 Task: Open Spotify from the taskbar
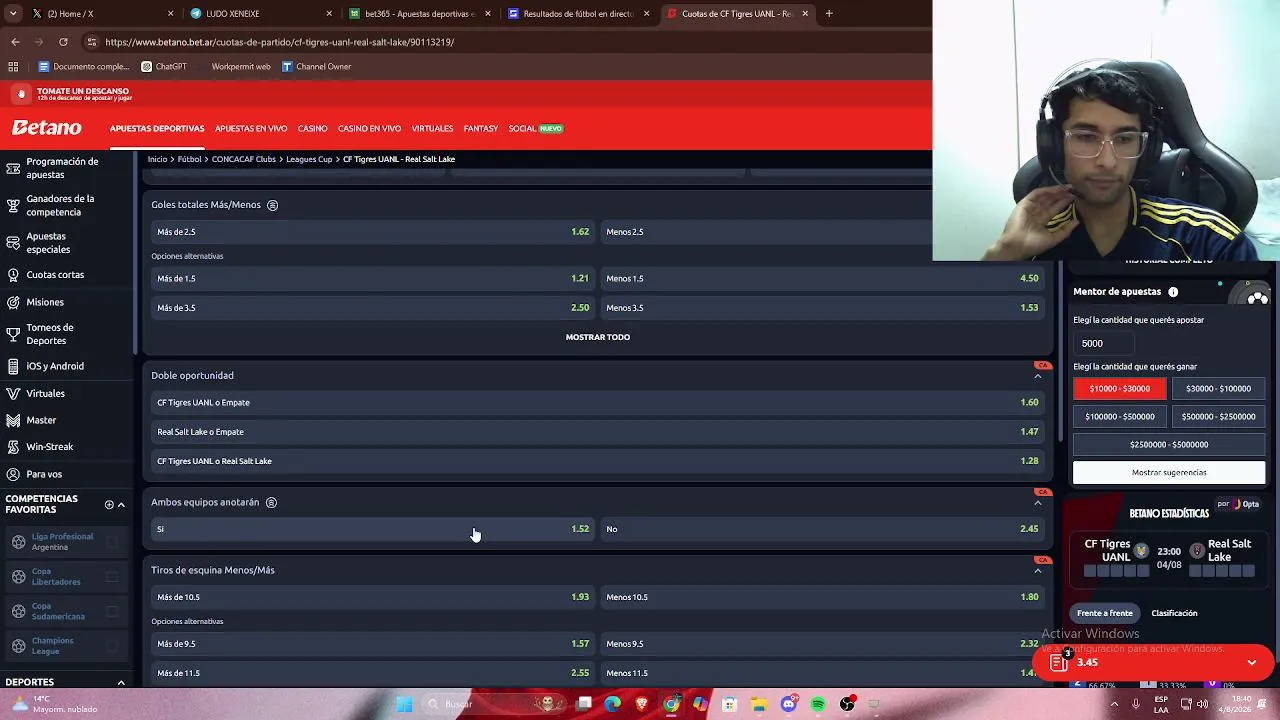coord(818,704)
